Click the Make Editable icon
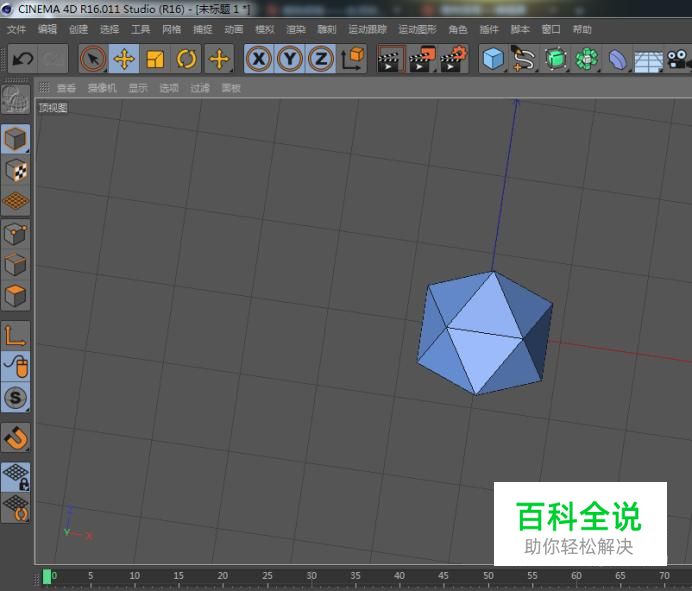The image size is (692, 591). pos(15,99)
